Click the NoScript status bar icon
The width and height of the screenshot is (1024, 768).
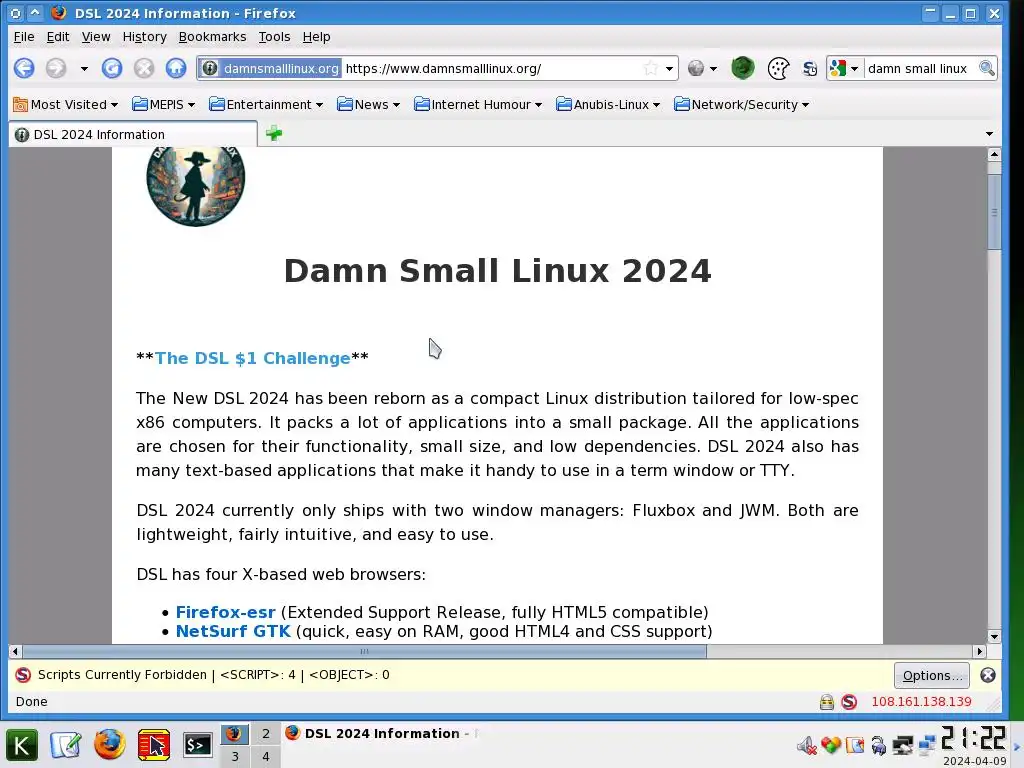(x=849, y=702)
